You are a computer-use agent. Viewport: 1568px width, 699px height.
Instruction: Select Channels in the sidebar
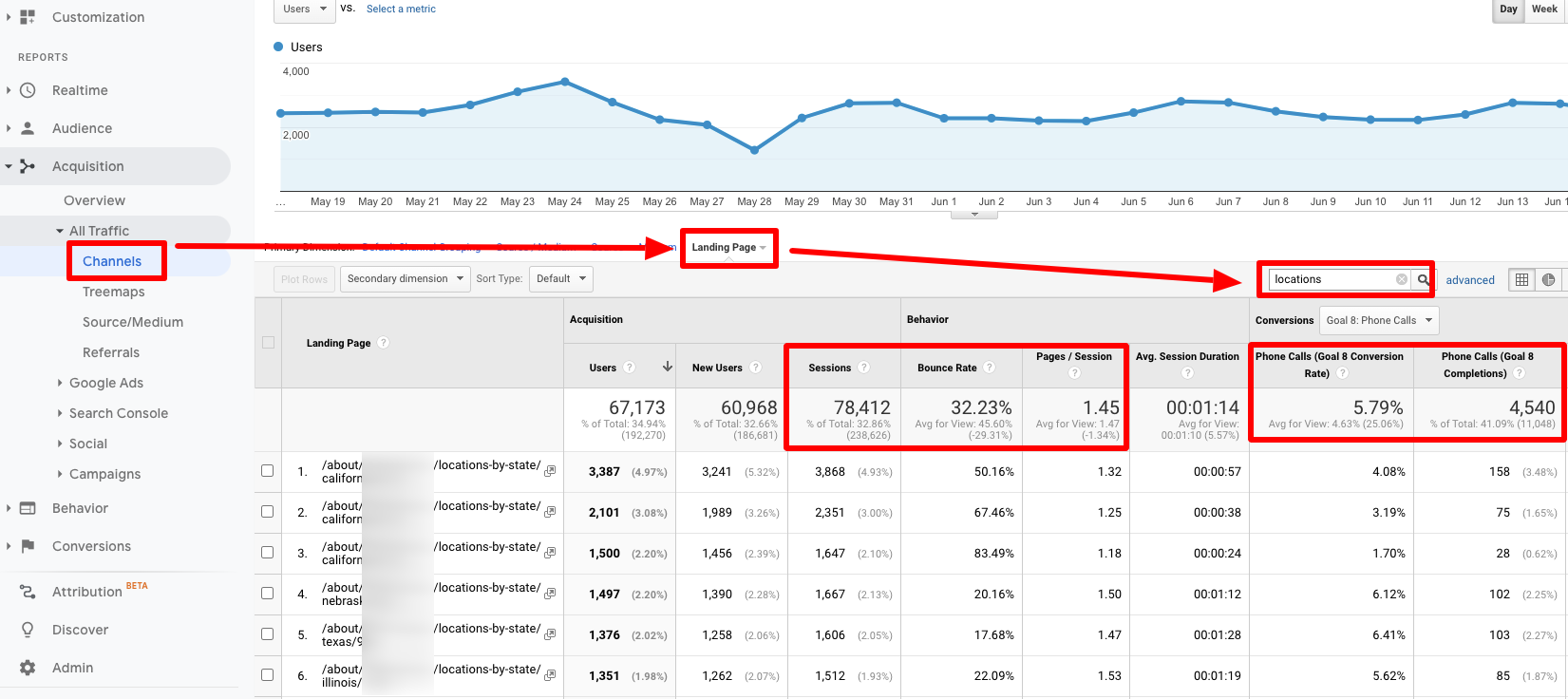pyautogui.click(x=112, y=261)
